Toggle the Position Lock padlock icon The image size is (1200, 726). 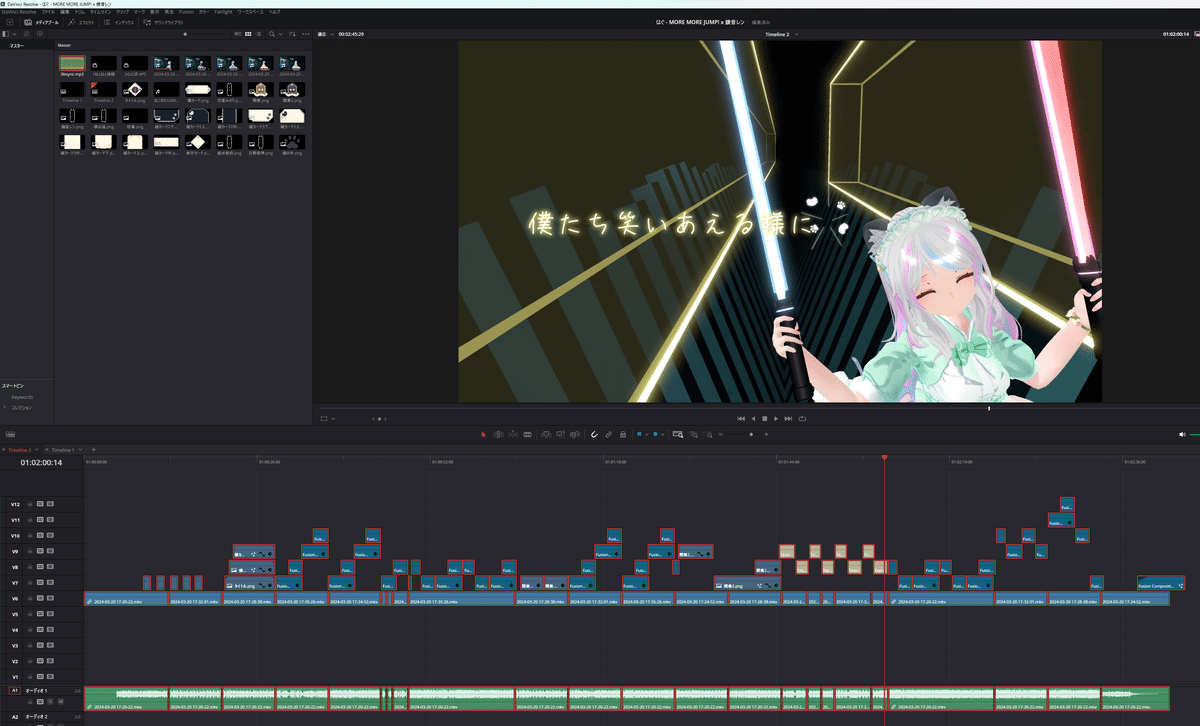[x=623, y=435]
